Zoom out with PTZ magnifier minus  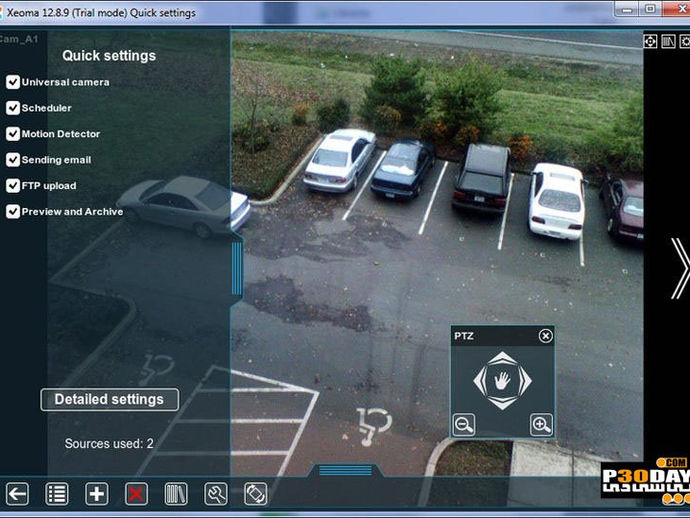[464, 424]
